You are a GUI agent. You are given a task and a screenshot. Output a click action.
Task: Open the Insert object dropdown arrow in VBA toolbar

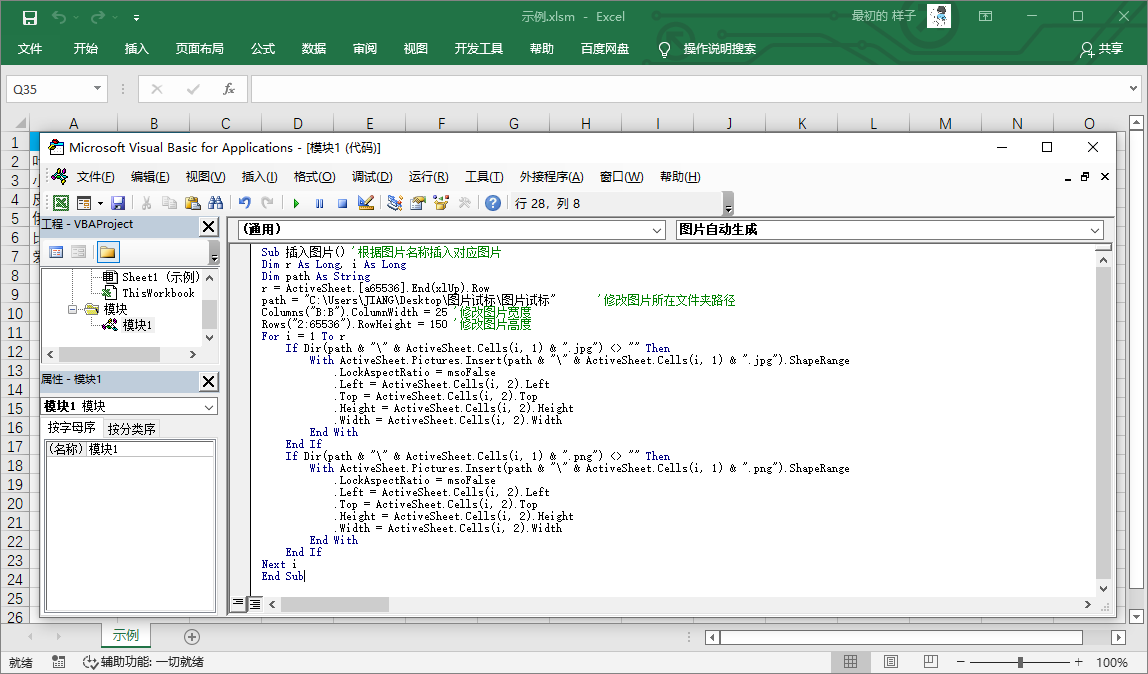(100, 203)
